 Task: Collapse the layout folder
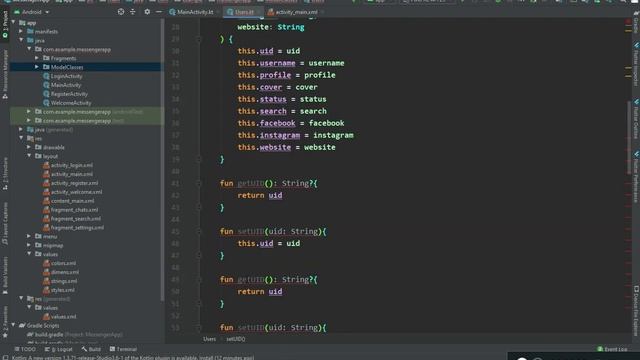(29, 156)
